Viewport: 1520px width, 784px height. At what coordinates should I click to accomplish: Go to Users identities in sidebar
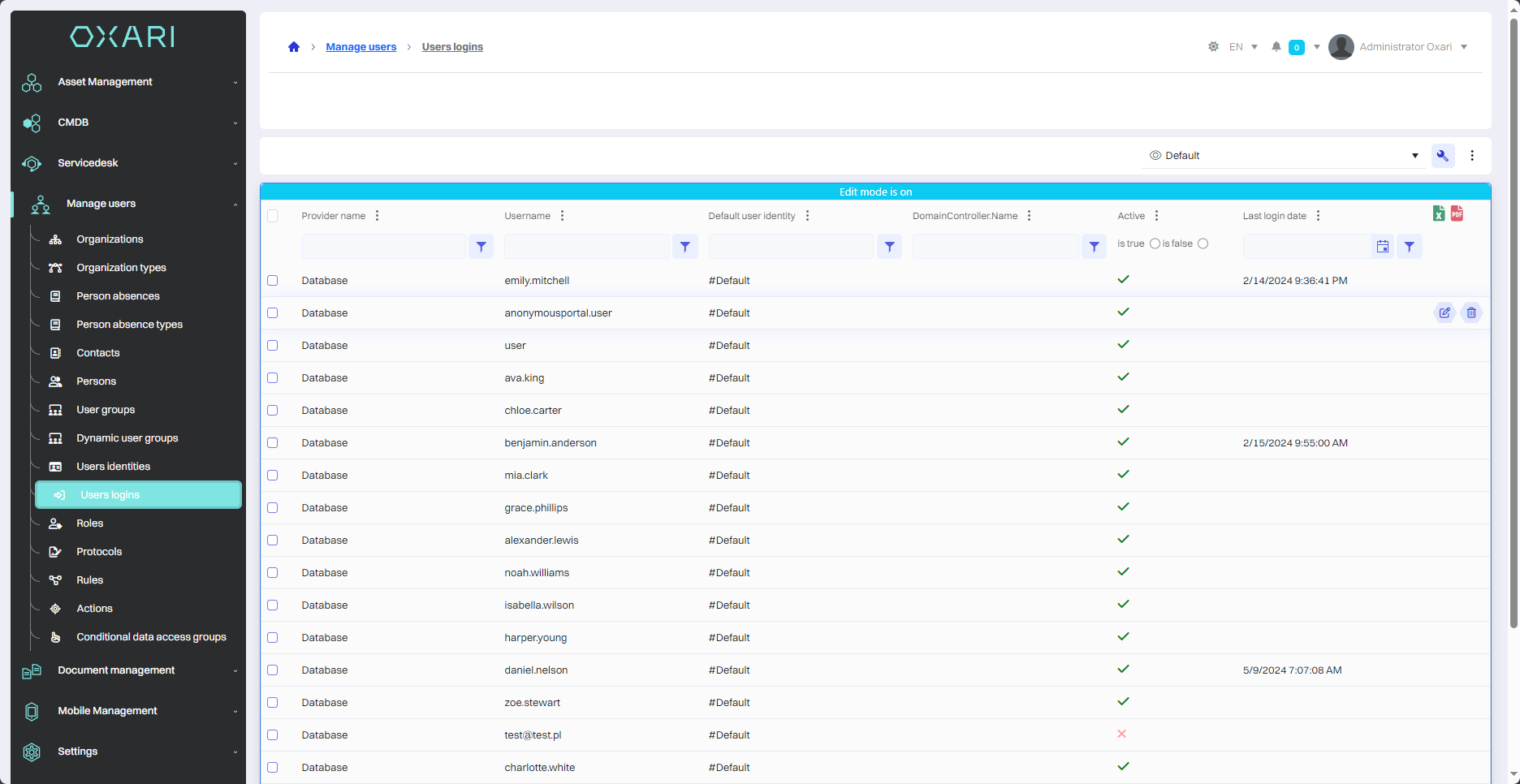pyautogui.click(x=113, y=467)
